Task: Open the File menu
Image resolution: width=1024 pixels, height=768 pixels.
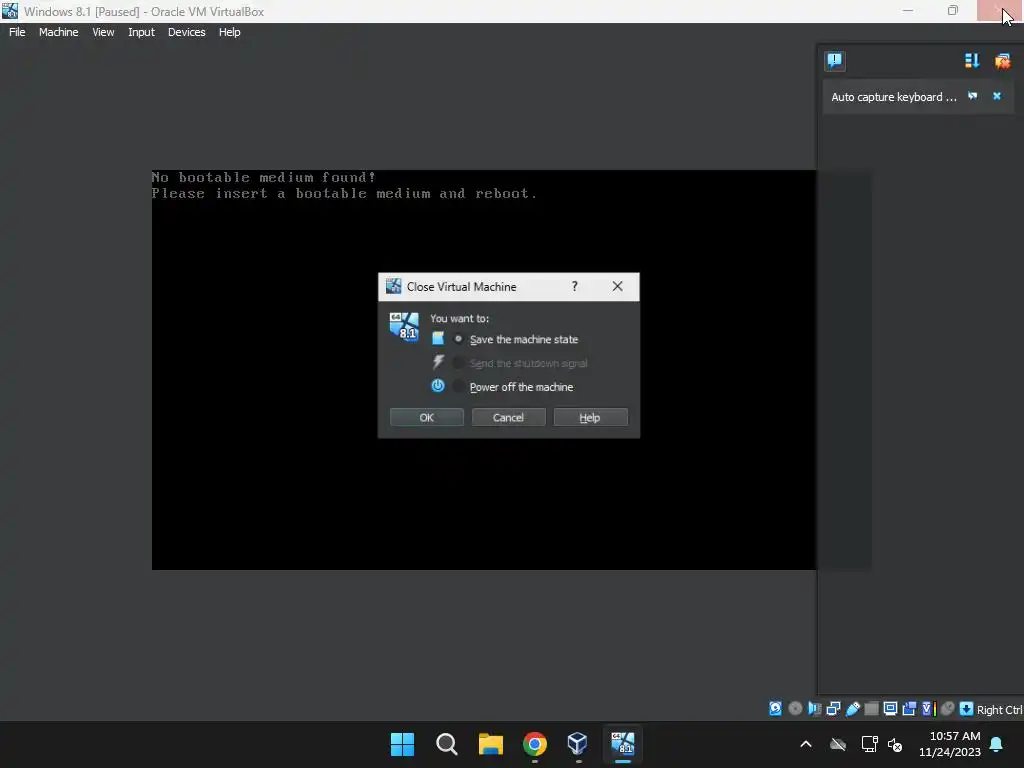Action: point(17,32)
